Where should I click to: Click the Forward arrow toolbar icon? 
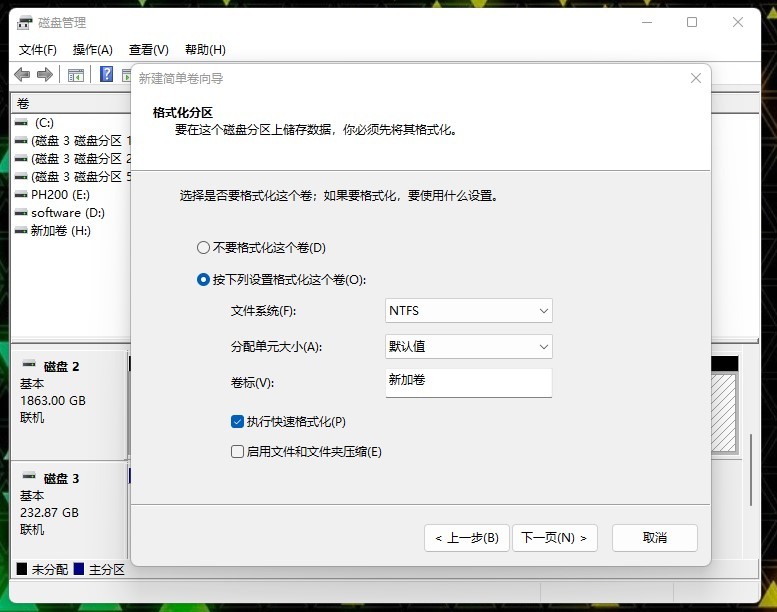(45, 75)
